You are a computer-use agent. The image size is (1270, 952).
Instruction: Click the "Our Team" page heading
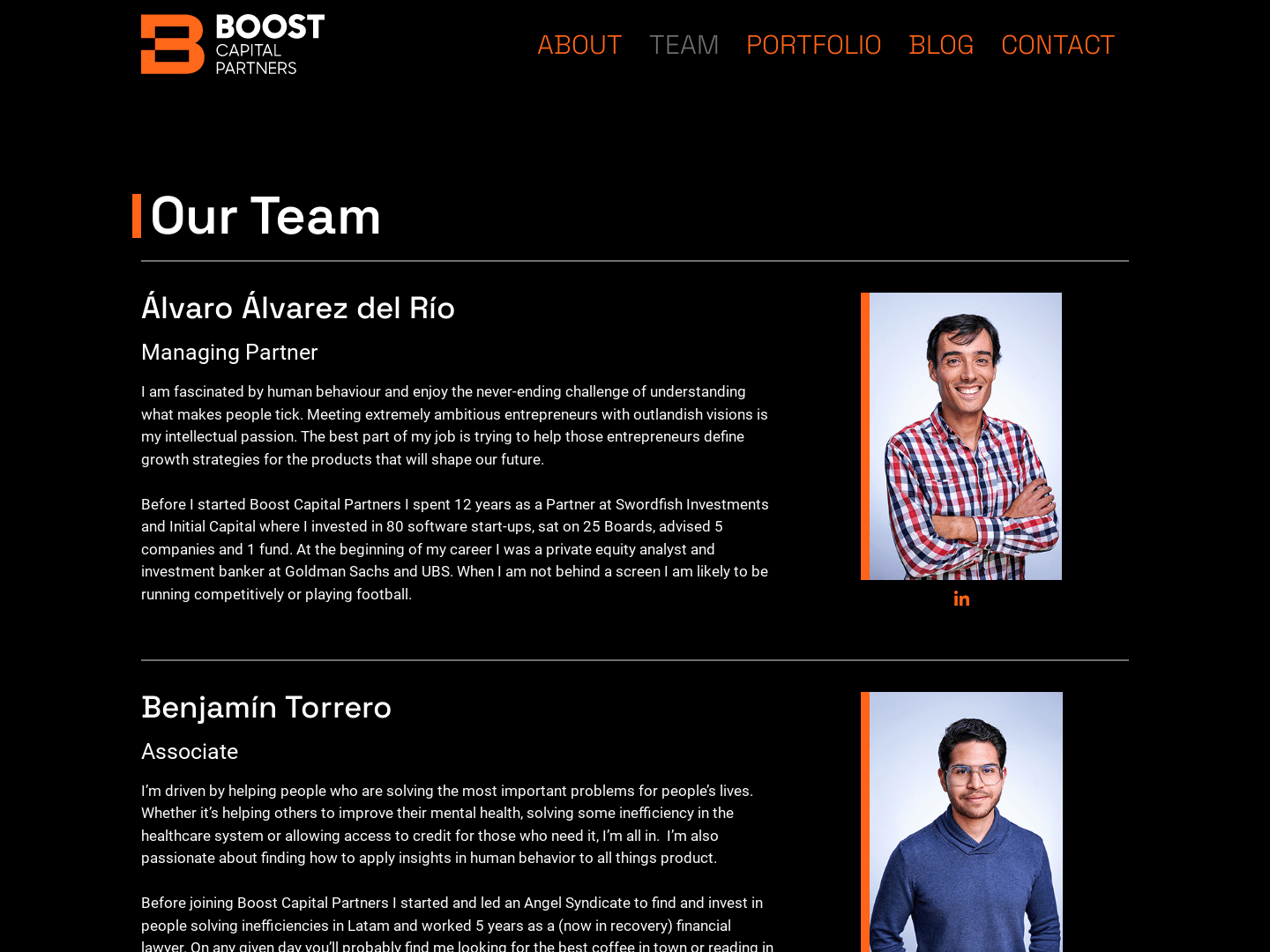click(x=265, y=217)
